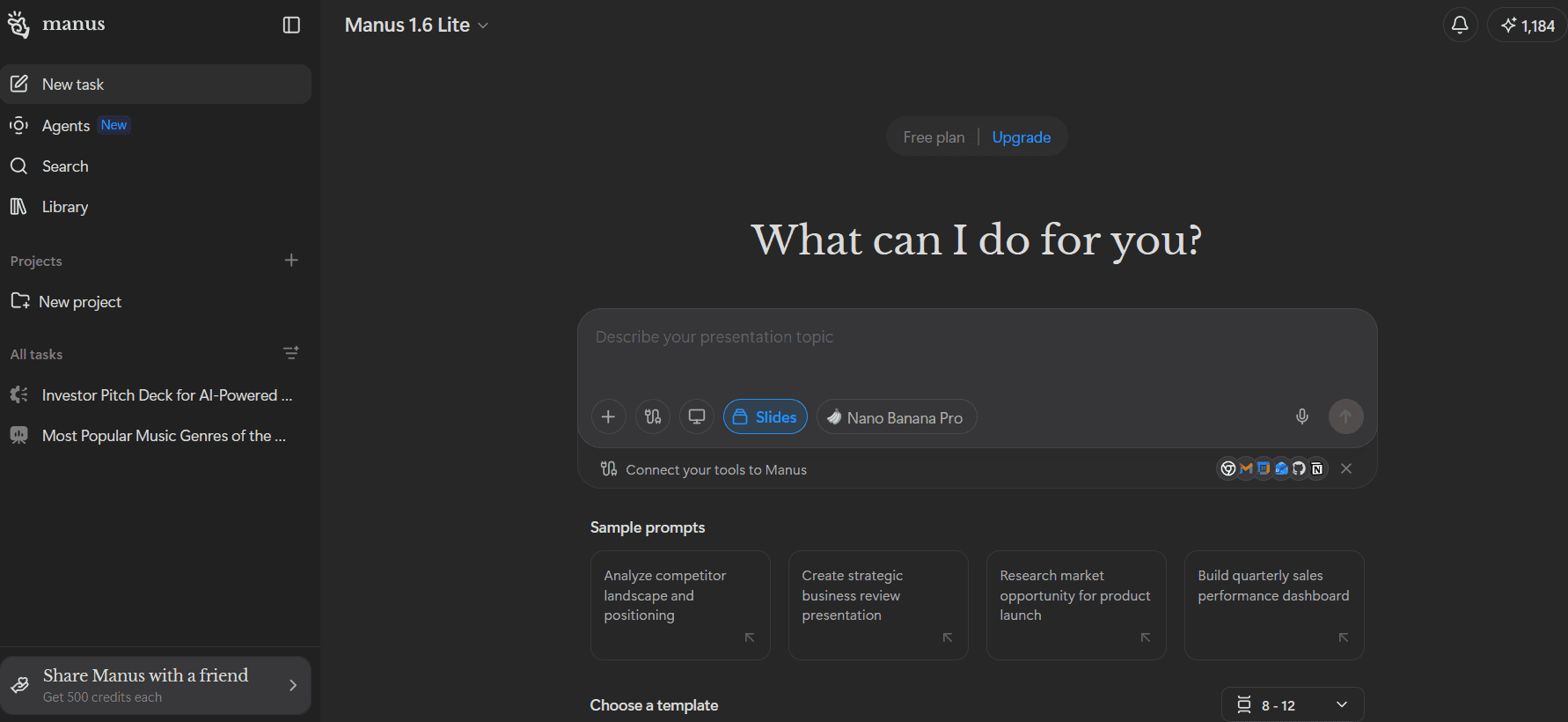Viewport: 1568px width, 722px height.
Task: Expand the 8 - 12 slide count dropdown
Action: pyautogui.click(x=1292, y=704)
